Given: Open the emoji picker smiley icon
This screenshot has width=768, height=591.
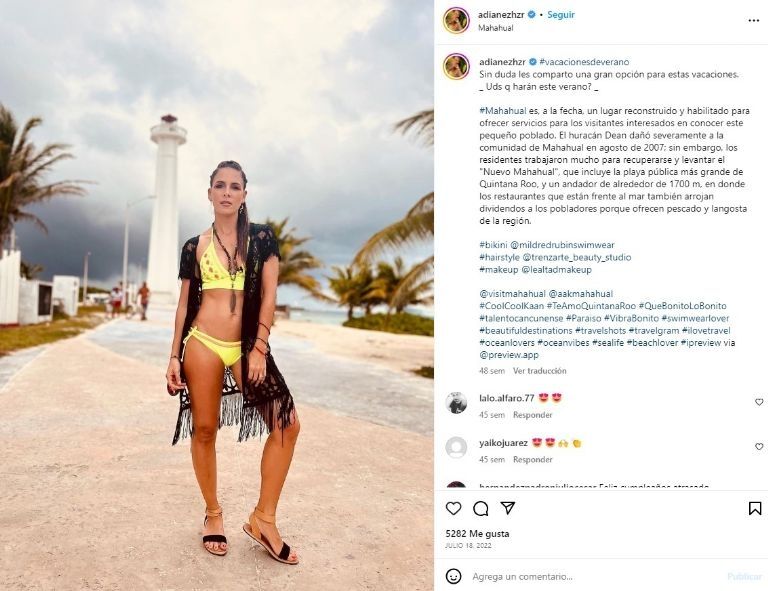Looking at the screenshot, I should click(454, 576).
